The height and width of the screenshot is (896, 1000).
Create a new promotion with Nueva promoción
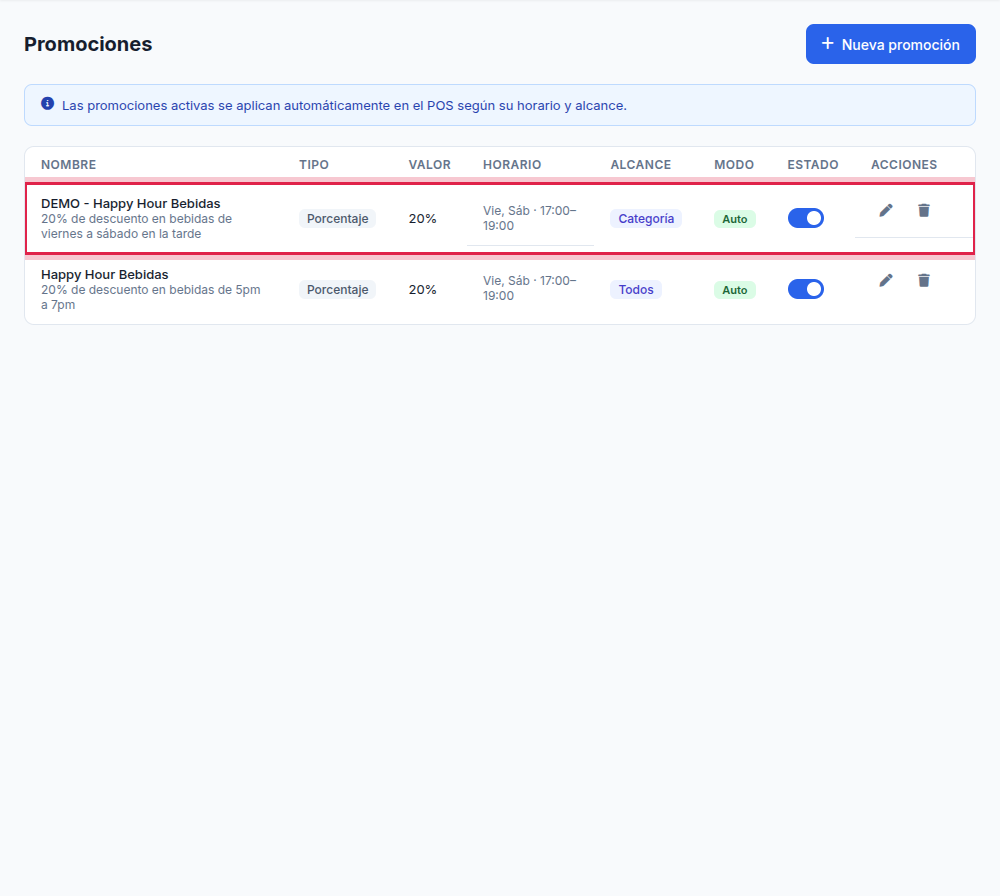[890, 44]
